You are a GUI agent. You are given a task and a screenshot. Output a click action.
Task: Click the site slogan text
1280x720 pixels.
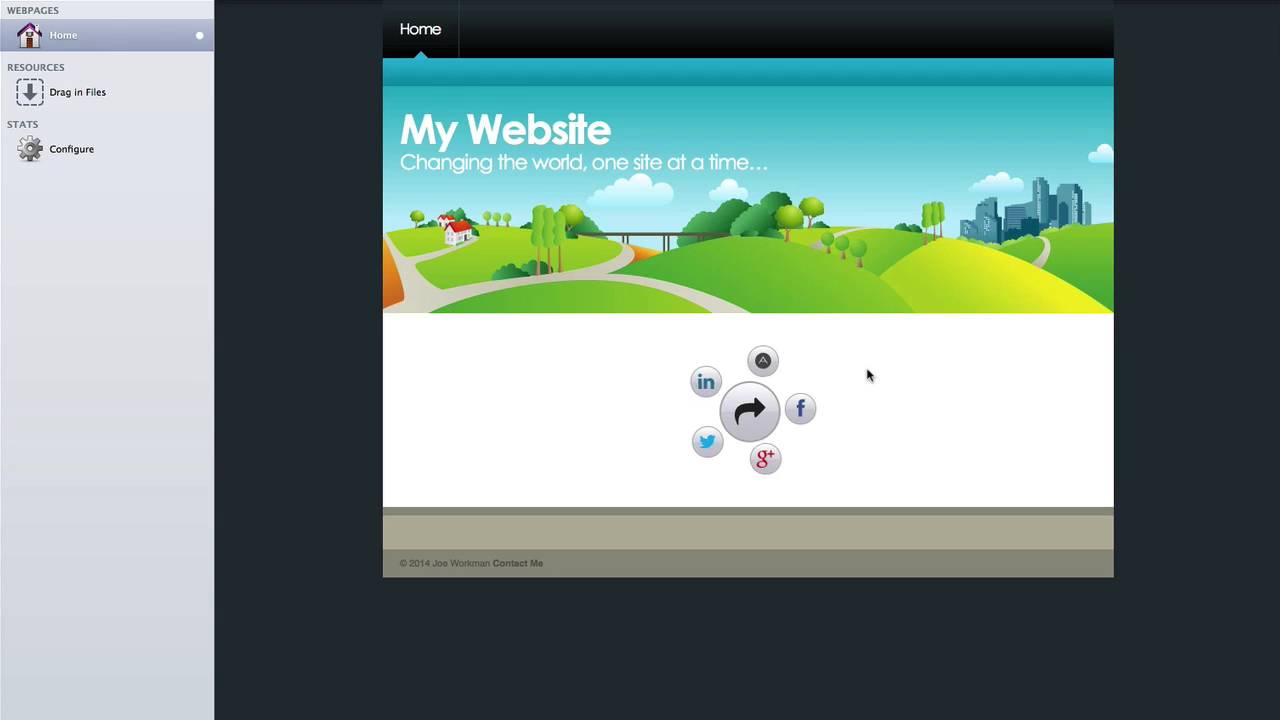point(584,162)
